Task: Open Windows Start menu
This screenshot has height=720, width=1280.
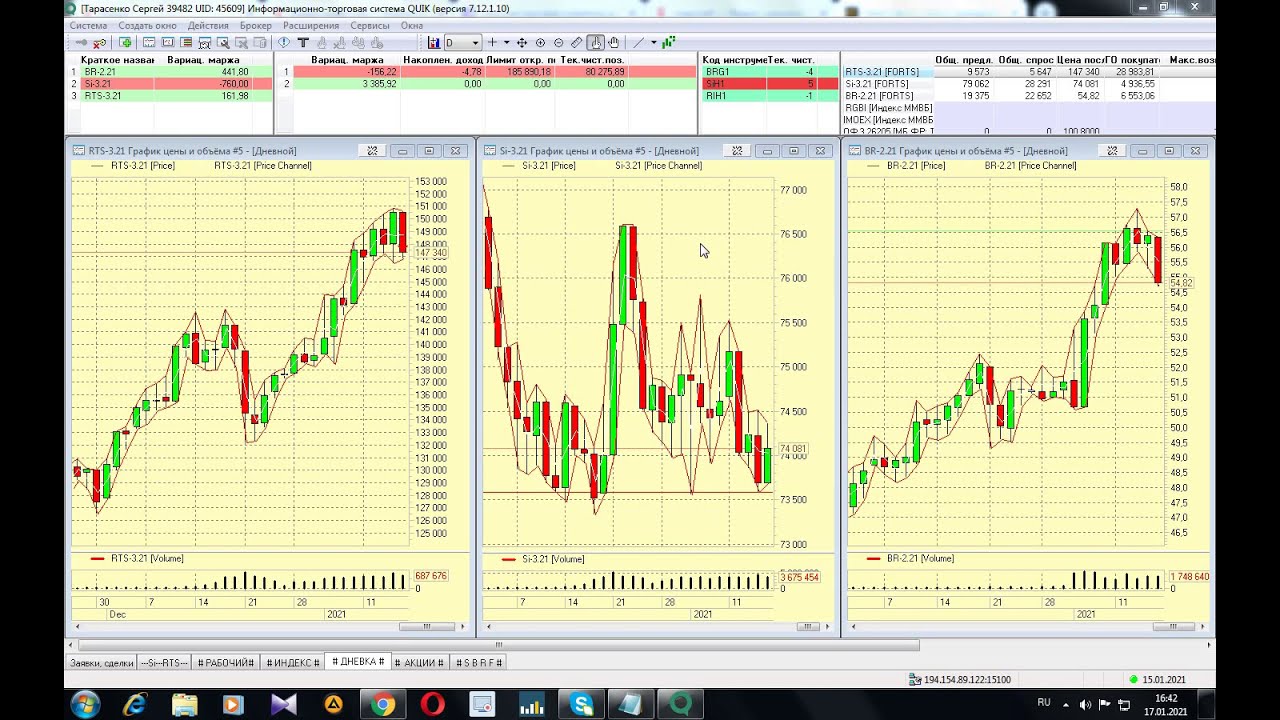Action: pos(85,705)
